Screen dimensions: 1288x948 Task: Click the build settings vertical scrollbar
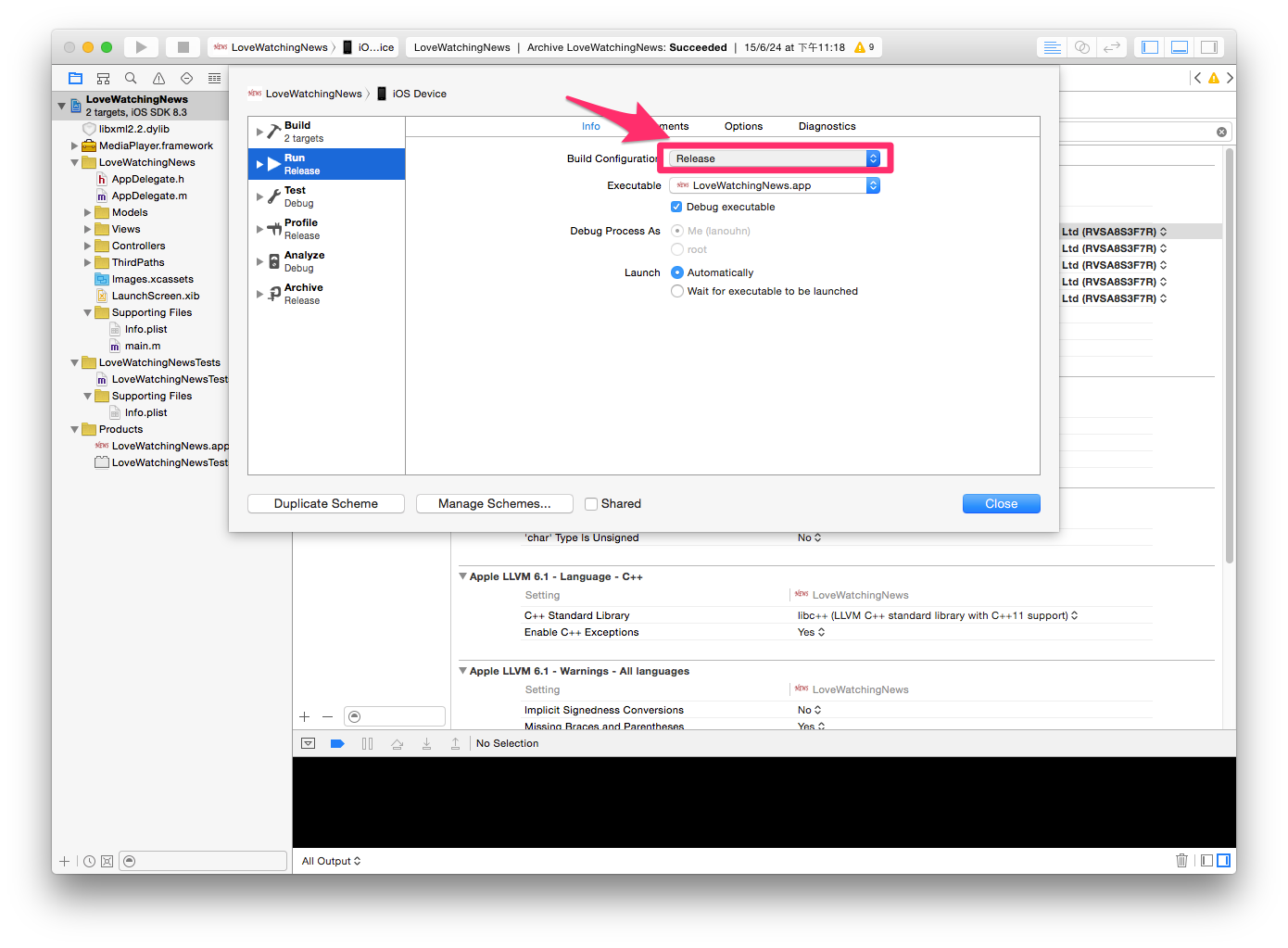pos(1230,356)
